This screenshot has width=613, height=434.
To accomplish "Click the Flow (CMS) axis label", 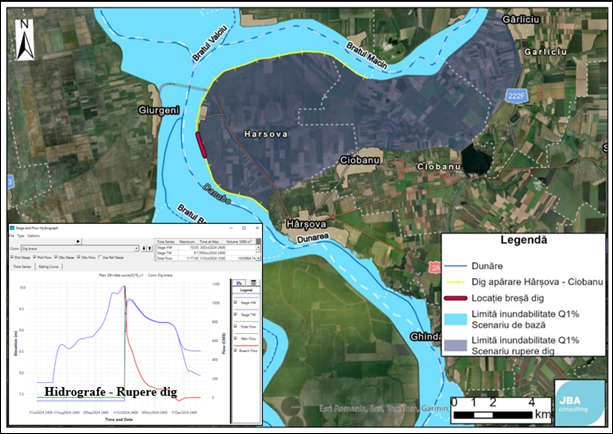I will coord(224,343).
